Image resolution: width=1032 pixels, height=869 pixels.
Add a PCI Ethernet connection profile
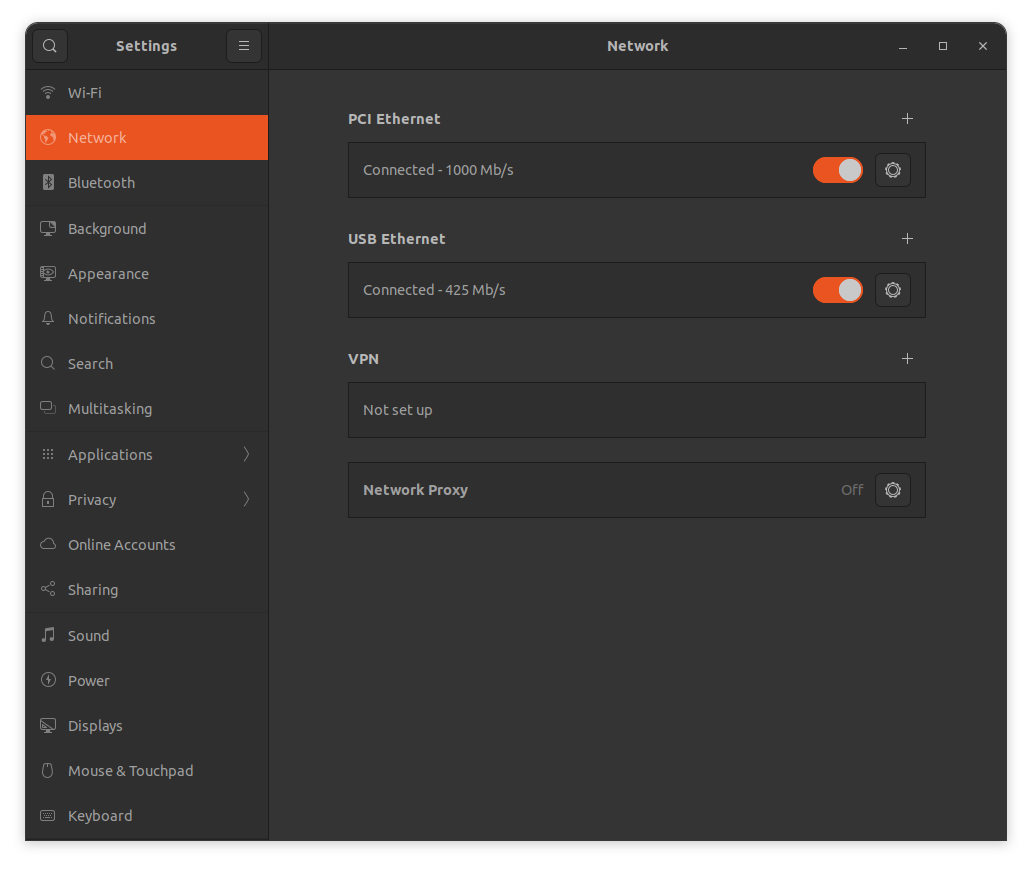(x=907, y=119)
